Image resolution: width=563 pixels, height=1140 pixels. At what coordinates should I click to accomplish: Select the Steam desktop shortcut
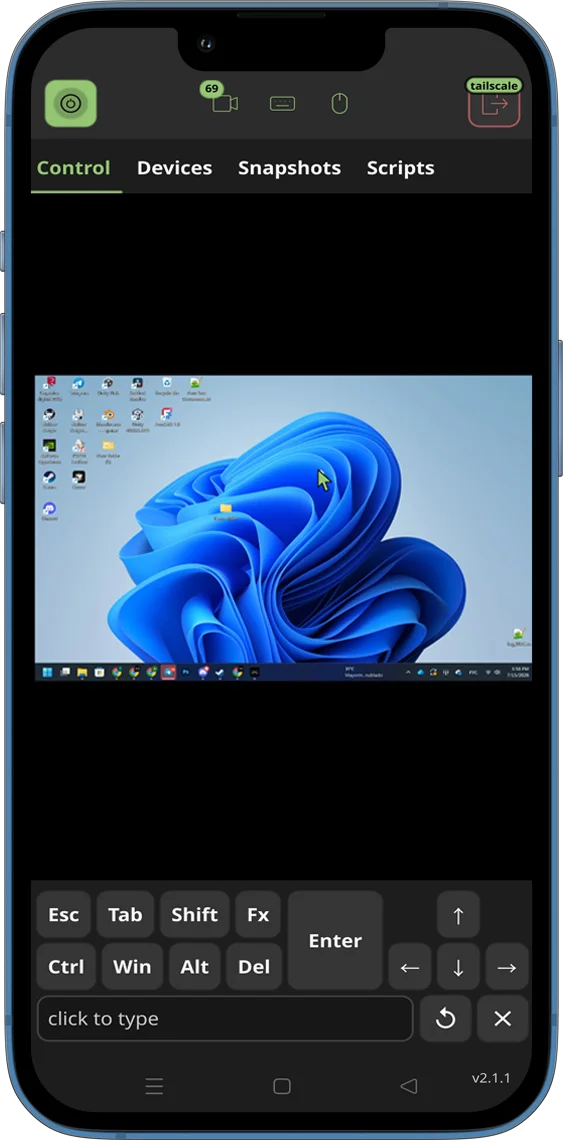point(49,481)
